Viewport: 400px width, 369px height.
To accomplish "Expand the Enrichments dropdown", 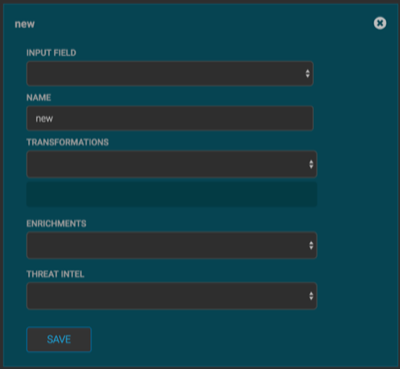I will [172, 245].
